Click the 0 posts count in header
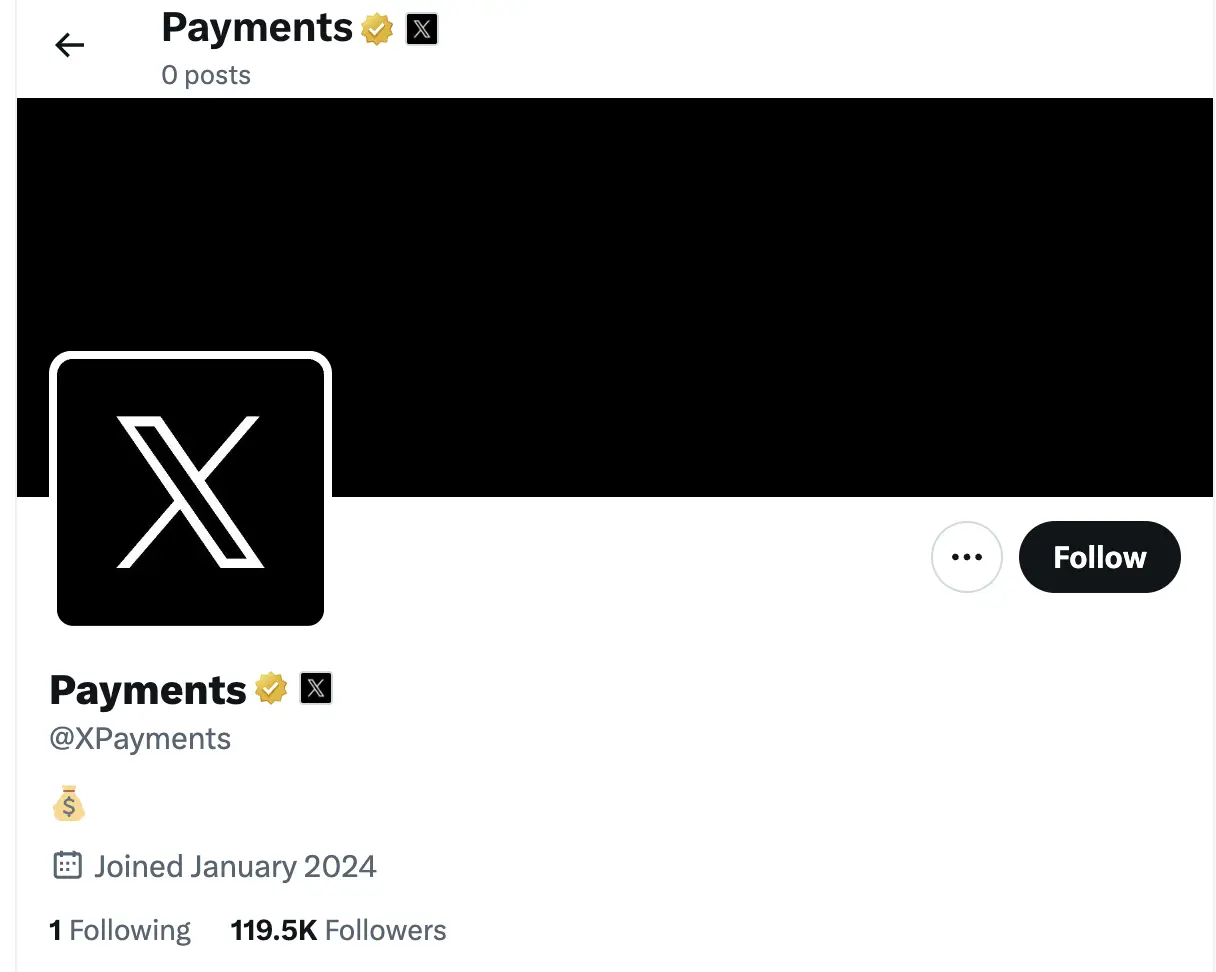Image resolution: width=1216 pixels, height=972 pixels. 206,74
